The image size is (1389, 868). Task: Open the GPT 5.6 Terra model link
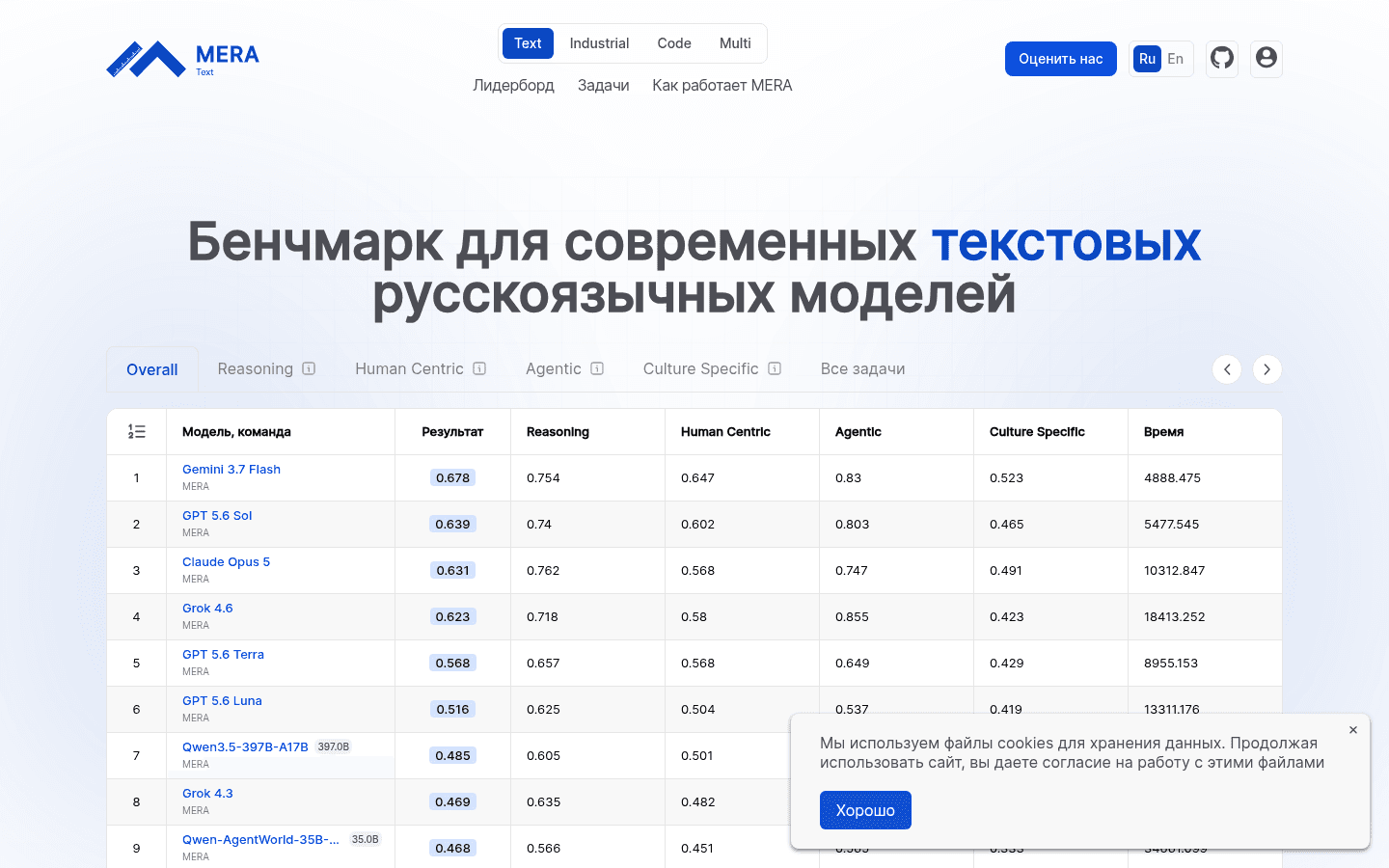pyautogui.click(x=223, y=655)
